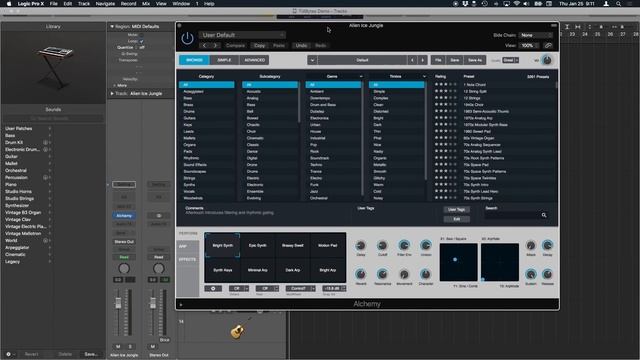Go to the previous plugin setting arrow
The image size is (640, 360).
tap(205, 45)
